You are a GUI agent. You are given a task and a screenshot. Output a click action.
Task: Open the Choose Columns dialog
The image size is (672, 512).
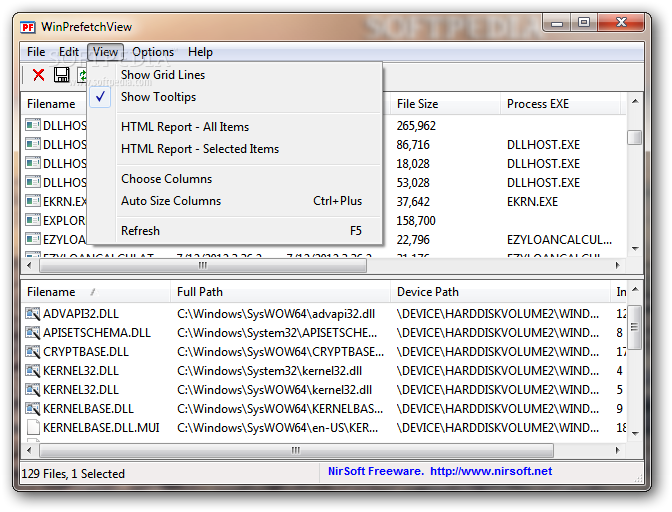(x=235, y=179)
